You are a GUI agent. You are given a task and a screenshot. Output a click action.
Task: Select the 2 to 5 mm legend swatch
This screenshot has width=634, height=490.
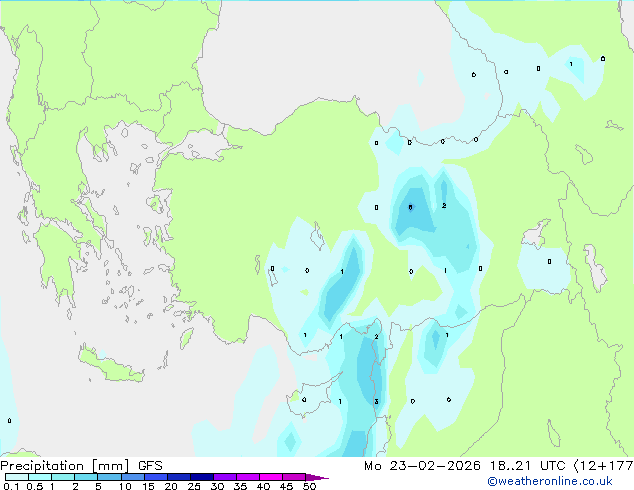pos(86,477)
